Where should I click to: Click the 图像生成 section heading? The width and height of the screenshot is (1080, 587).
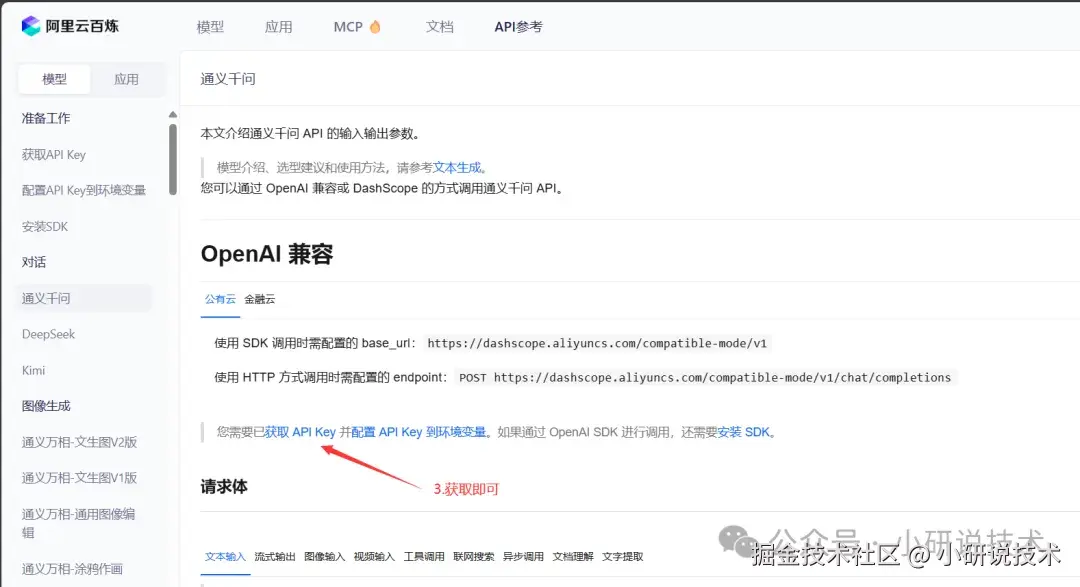(45, 406)
